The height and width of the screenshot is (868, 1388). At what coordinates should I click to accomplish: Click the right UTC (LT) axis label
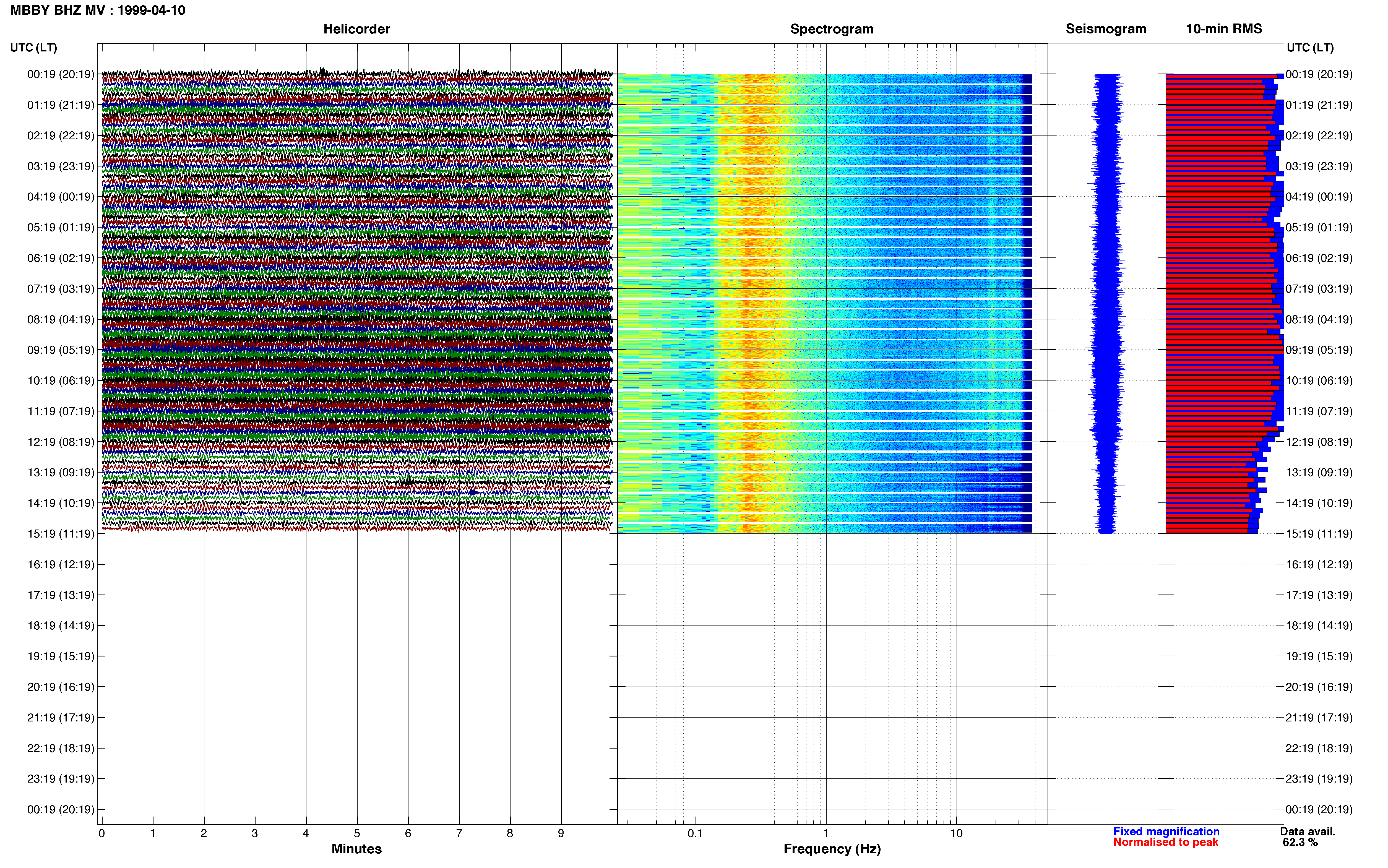pyautogui.click(x=1310, y=48)
